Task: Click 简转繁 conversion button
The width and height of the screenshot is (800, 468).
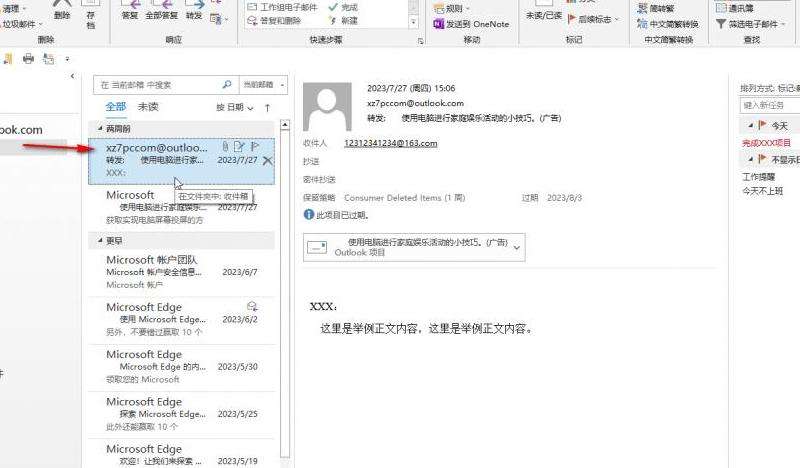Action: click(x=656, y=9)
